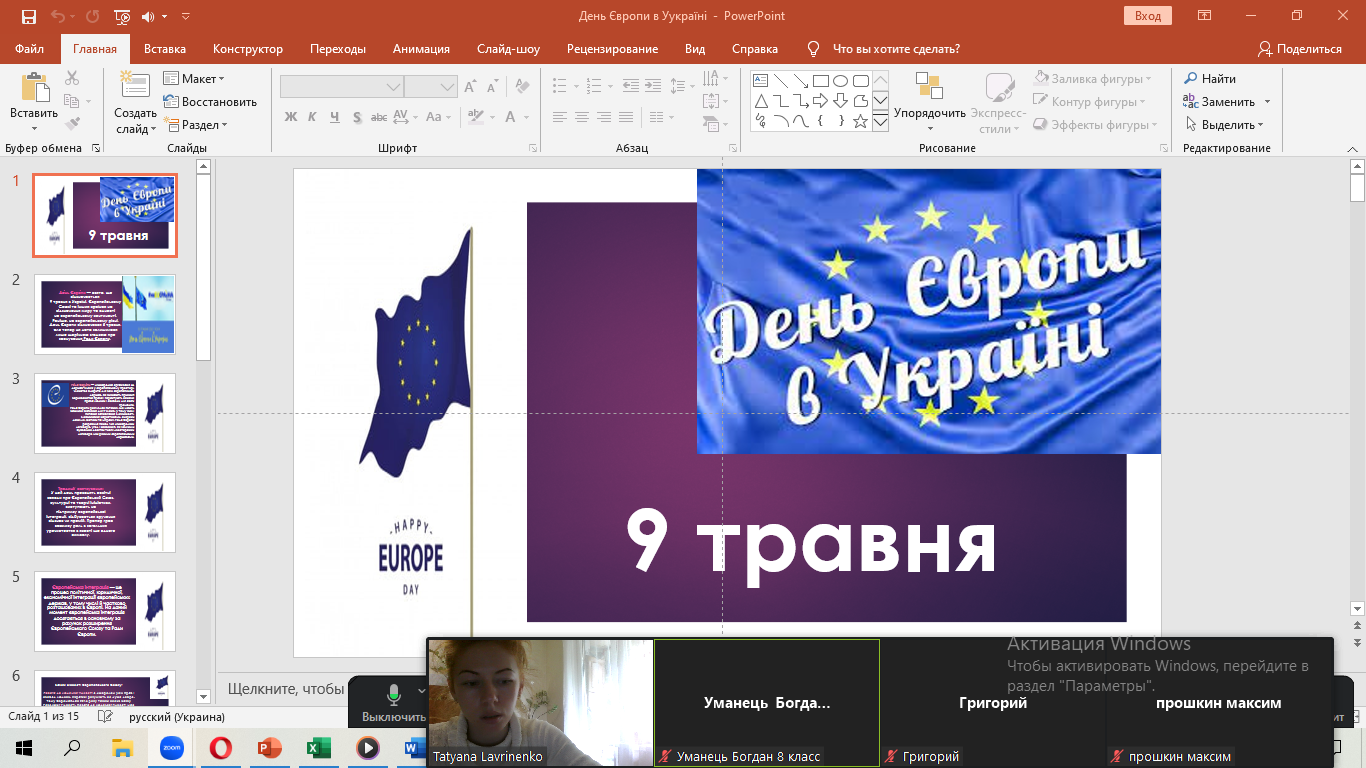Click the Создать слайд new slide icon
The image size is (1366, 768).
(135, 88)
